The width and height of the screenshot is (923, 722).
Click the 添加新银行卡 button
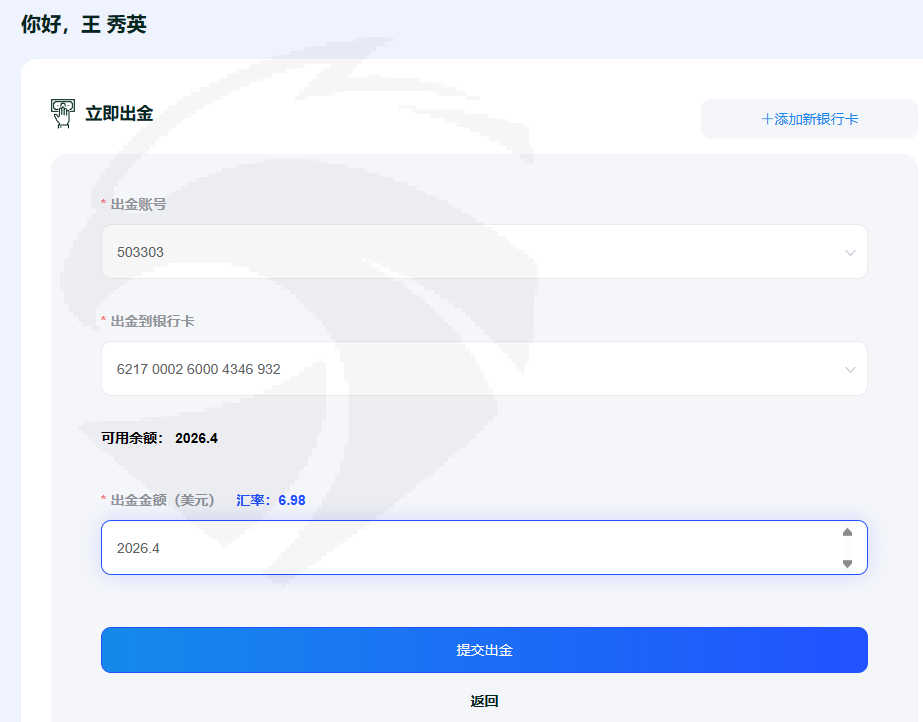click(x=809, y=119)
